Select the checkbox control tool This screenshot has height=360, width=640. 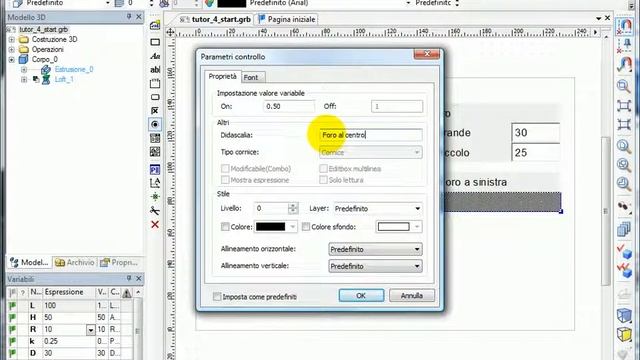(155, 111)
